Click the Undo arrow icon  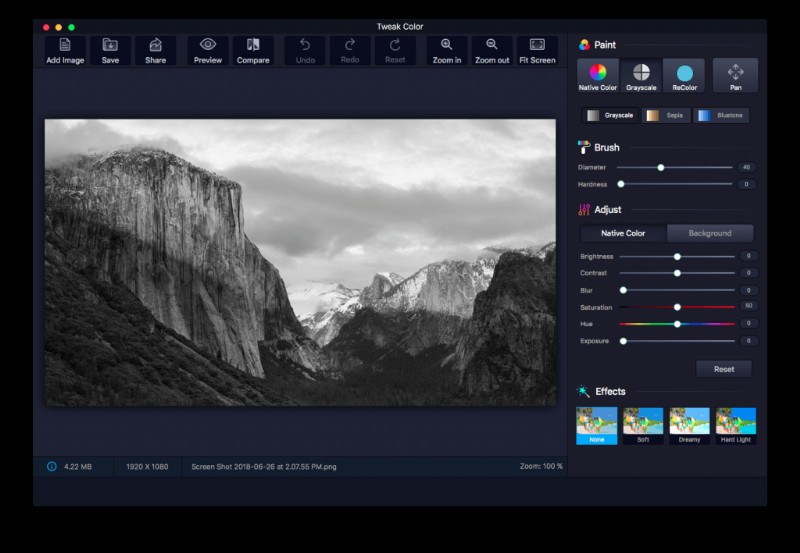pyautogui.click(x=305, y=51)
